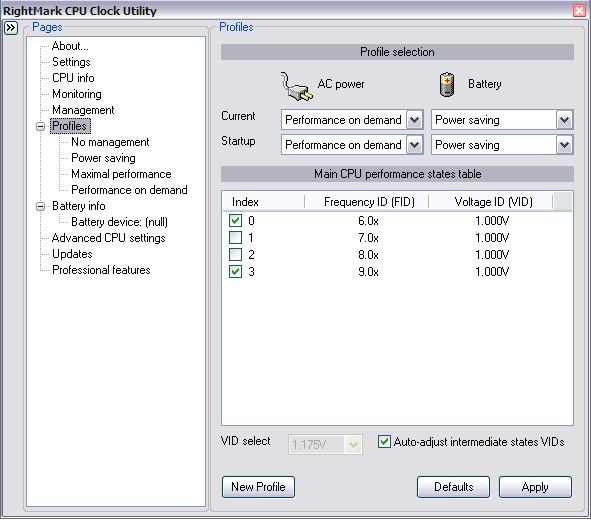Screen dimensions: 591x520
Task: Open Current Battery profile dropdown
Action: coord(564,120)
